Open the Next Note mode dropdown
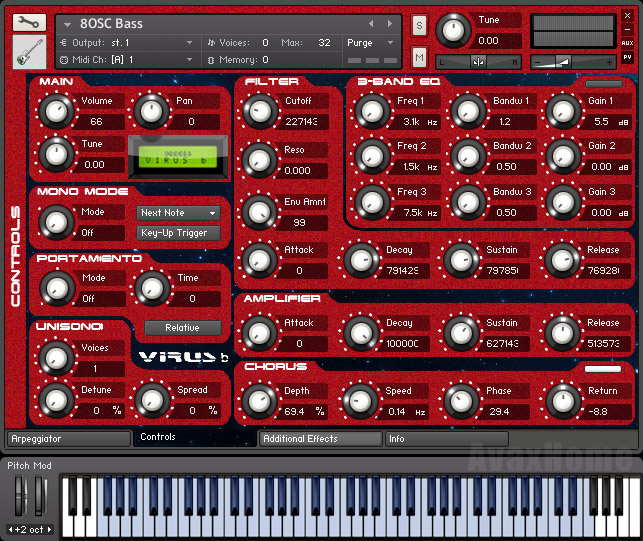 [178, 213]
